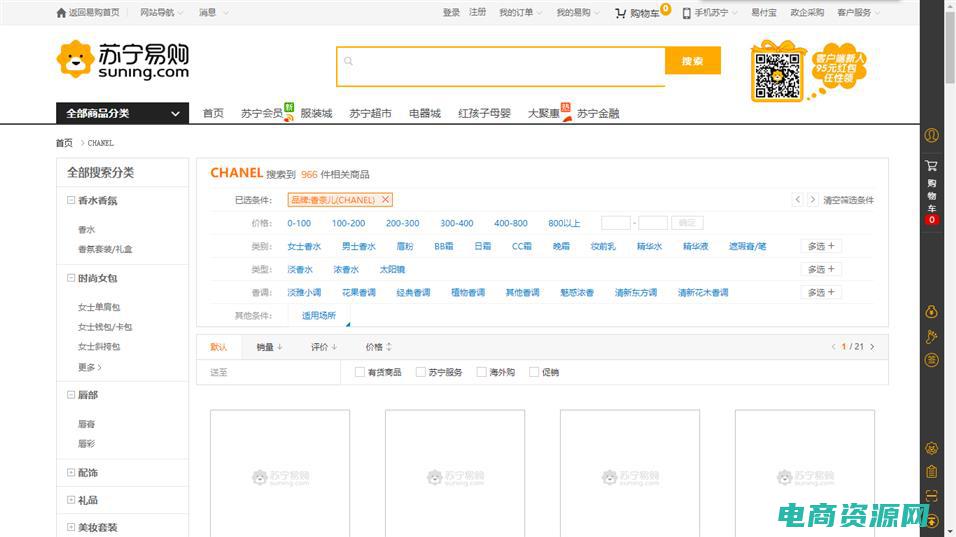Collapse the 香水香氛 category
This screenshot has width=956, height=537.
click(x=71, y=200)
